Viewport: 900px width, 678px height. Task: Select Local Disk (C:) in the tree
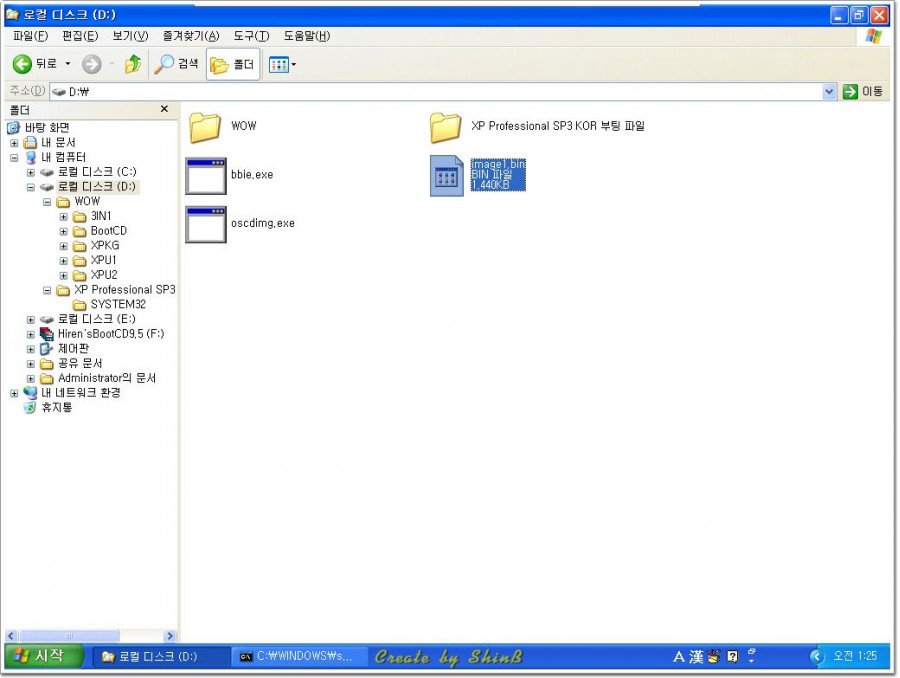[x=96, y=172]
